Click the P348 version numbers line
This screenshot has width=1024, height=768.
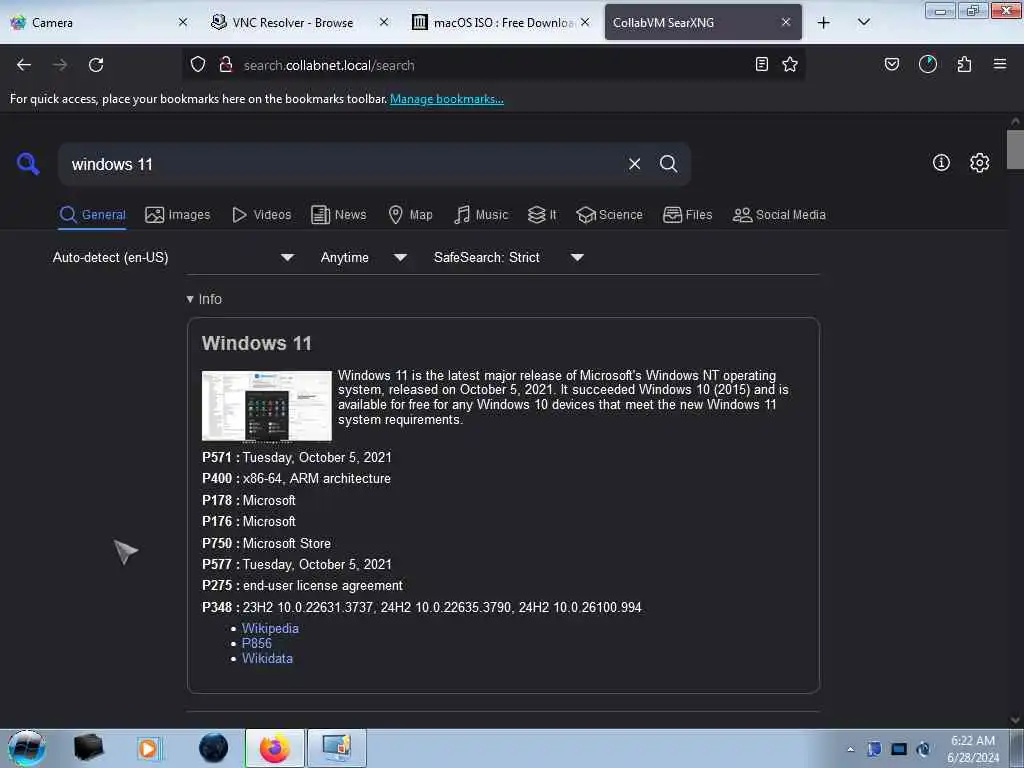point(423,607)
